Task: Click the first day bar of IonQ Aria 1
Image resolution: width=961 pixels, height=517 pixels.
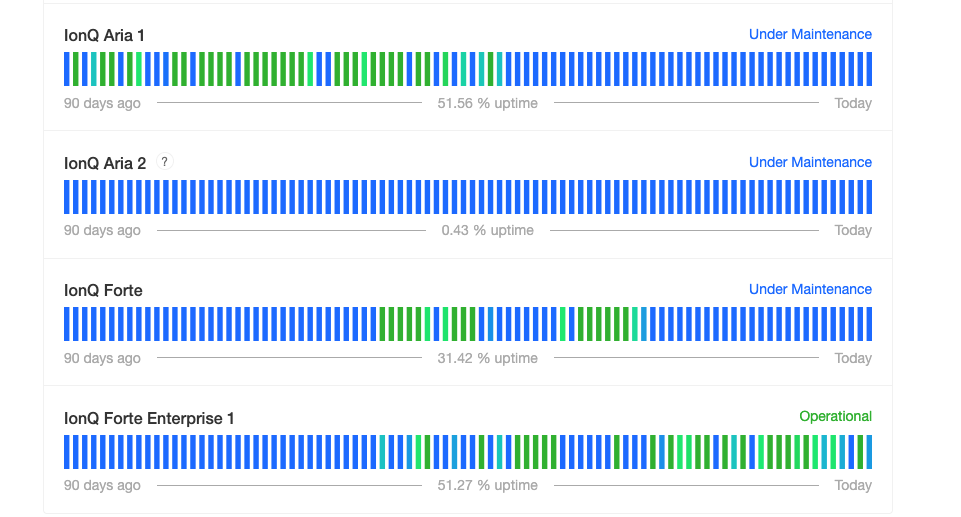Action: 67,69
